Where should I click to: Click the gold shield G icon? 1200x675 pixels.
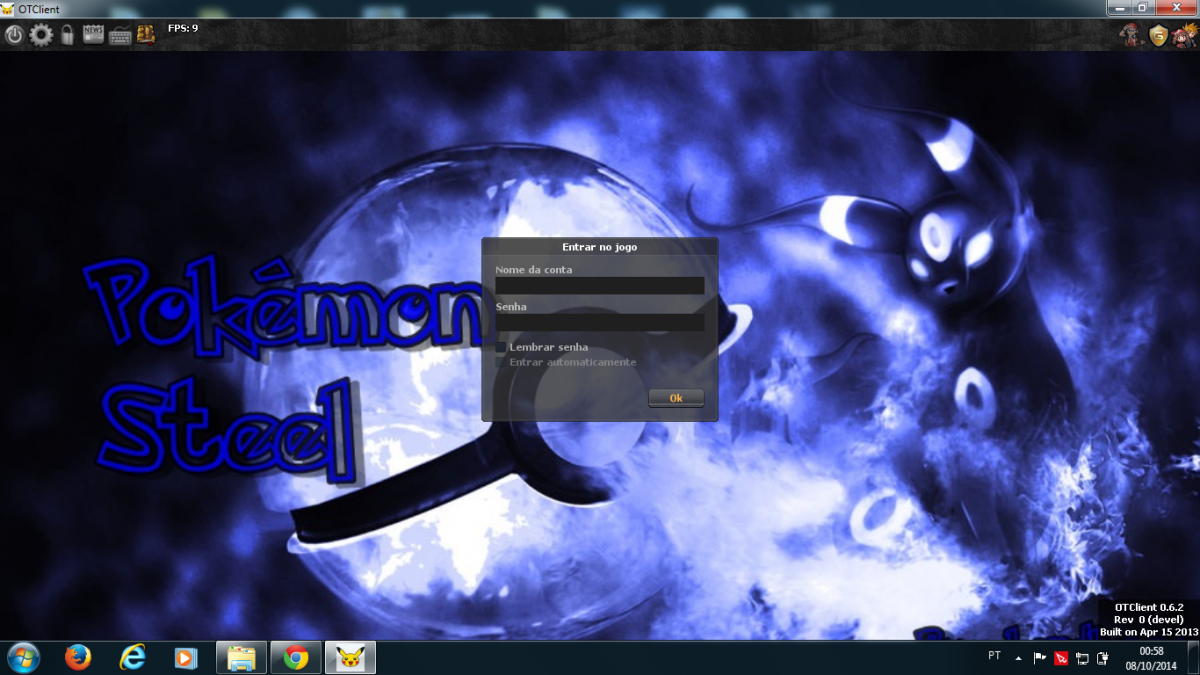(x=1158, y=35)
